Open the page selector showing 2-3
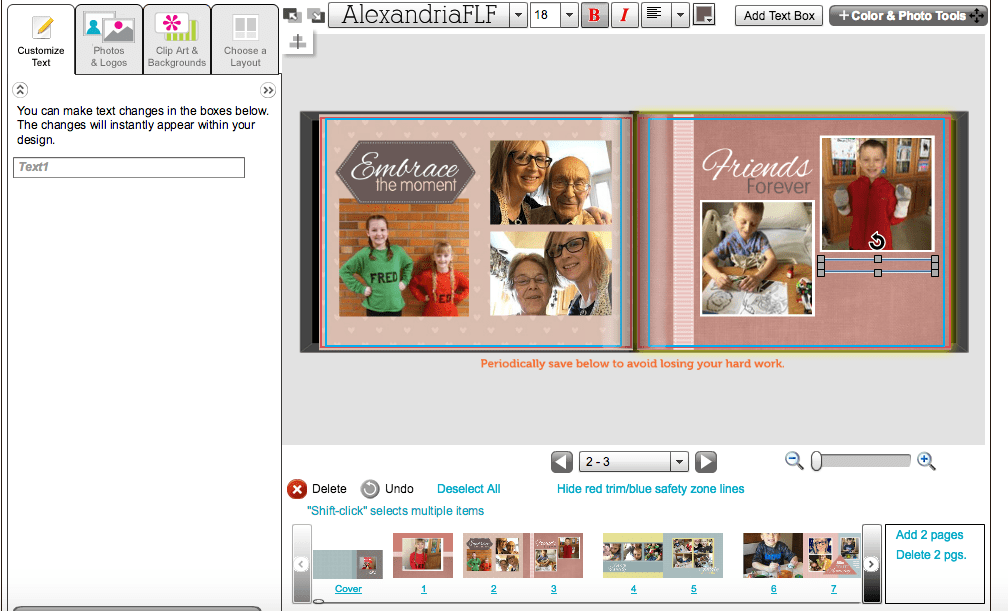The height and width of the screenshot is (611, 1008). pyautogui.click(x=633, y=461)
